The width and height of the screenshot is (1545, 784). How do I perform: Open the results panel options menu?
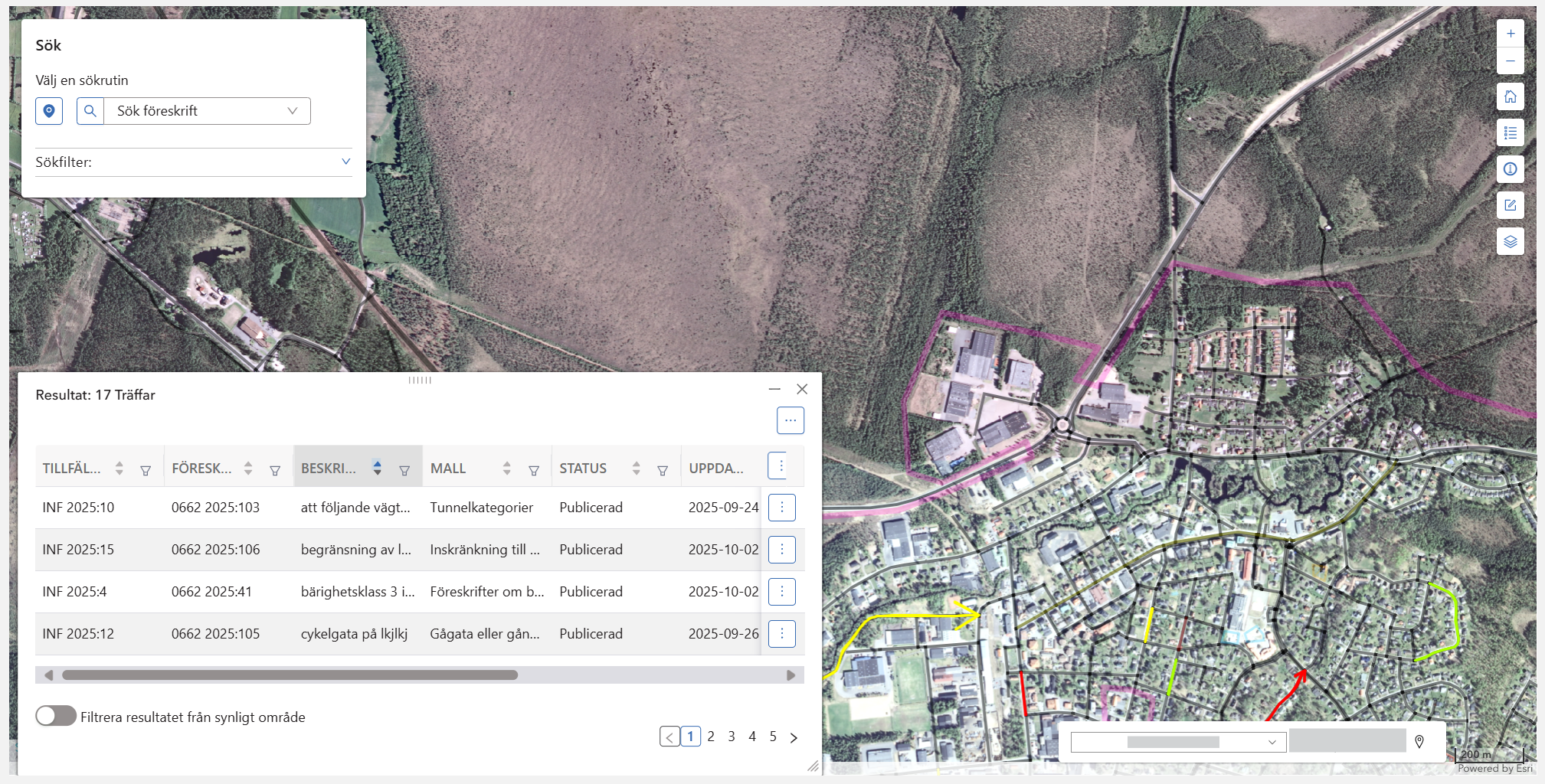point(790,420)
